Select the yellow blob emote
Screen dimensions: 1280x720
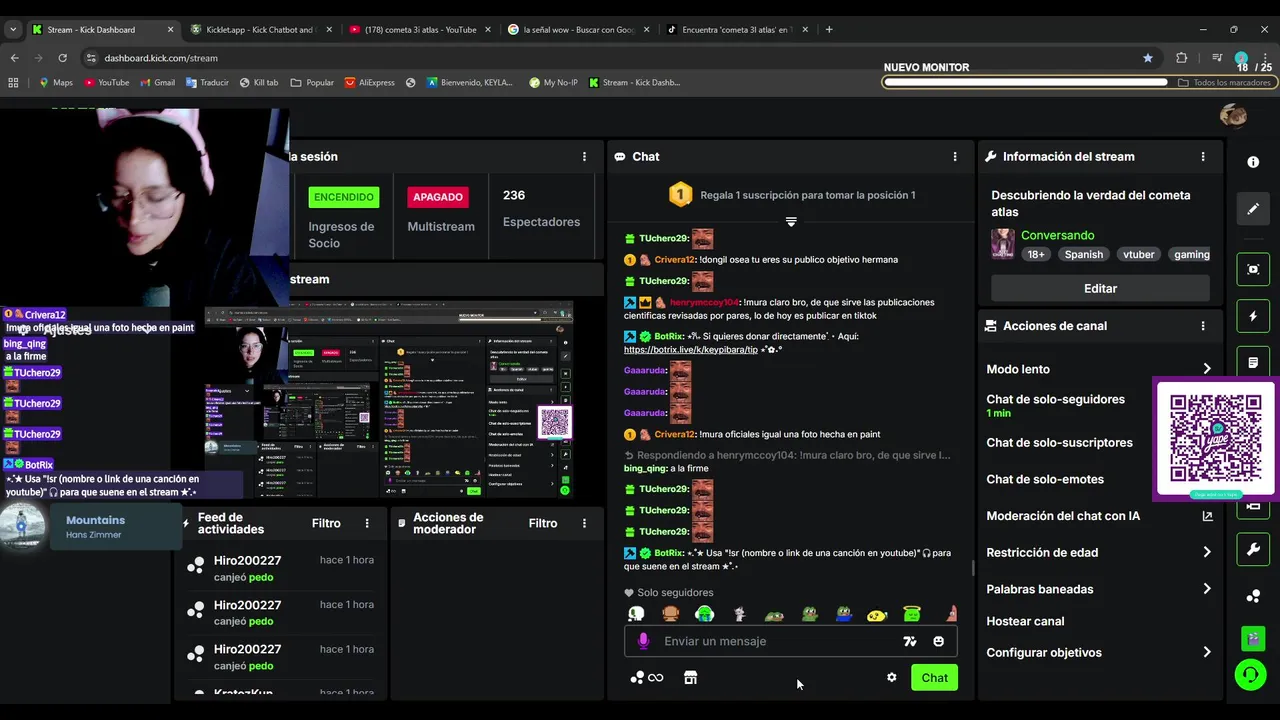(877, 614)
